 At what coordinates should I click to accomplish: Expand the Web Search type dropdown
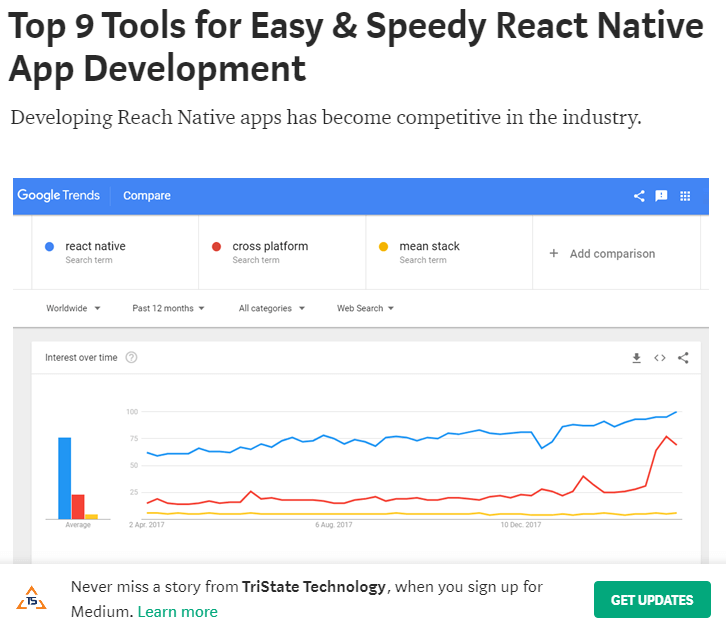click(365, 308)
